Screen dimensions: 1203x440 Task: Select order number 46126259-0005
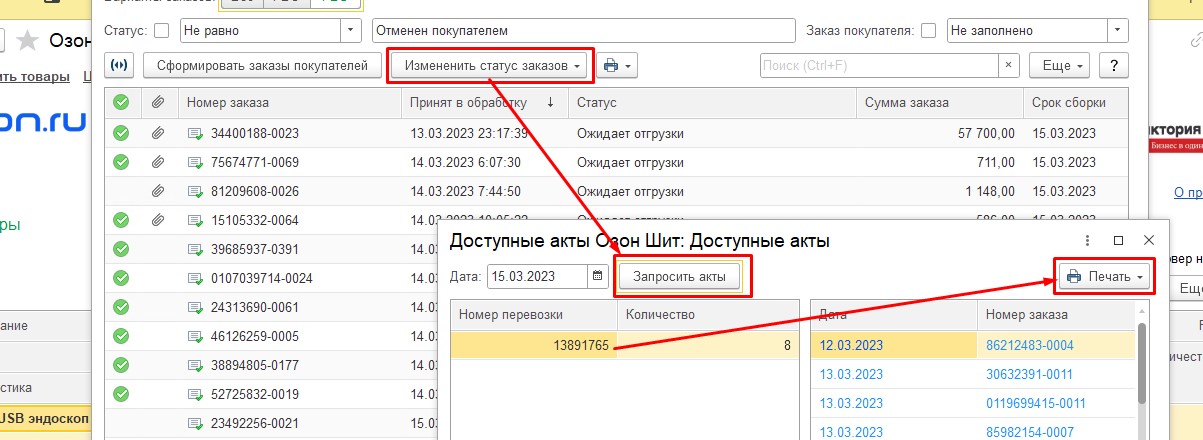pyautogui.click(x=255, y=336)
